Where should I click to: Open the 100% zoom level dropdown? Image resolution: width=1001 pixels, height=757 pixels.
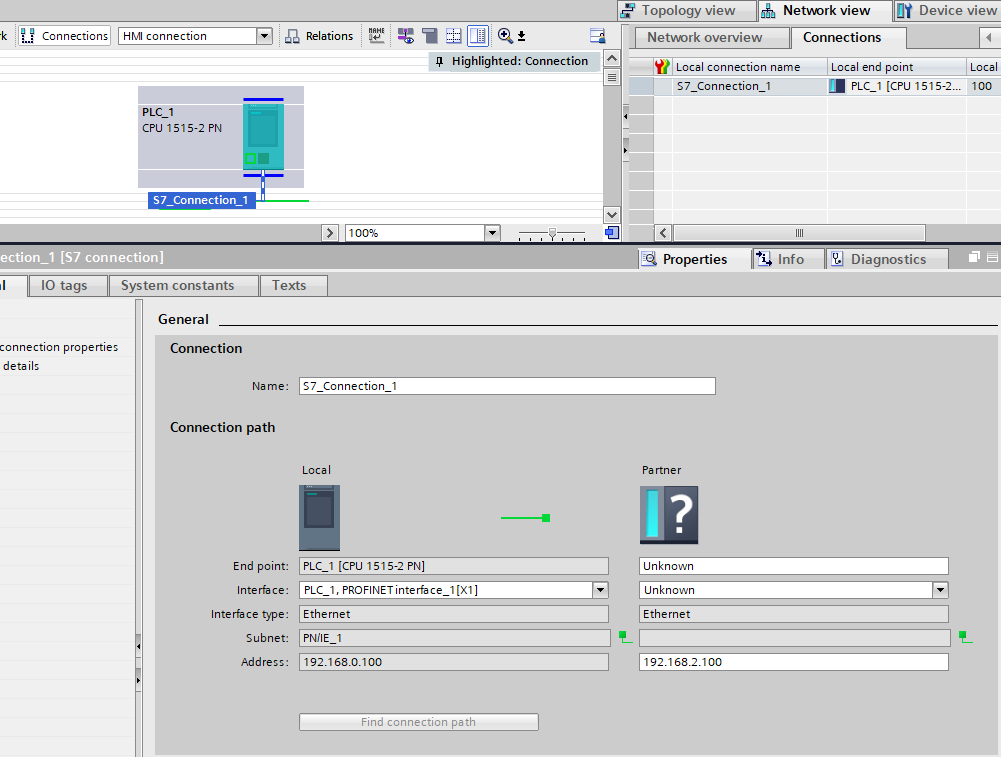[491, 233]
